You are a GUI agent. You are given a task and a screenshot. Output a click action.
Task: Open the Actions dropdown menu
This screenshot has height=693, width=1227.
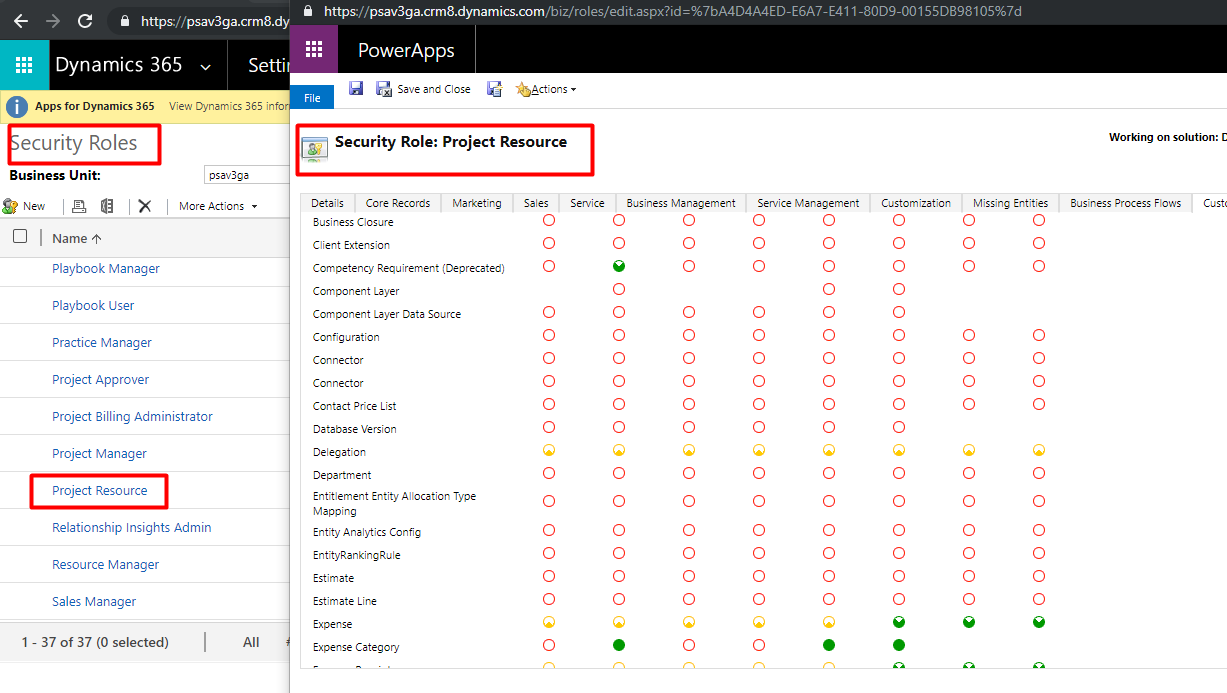(546, 89)
